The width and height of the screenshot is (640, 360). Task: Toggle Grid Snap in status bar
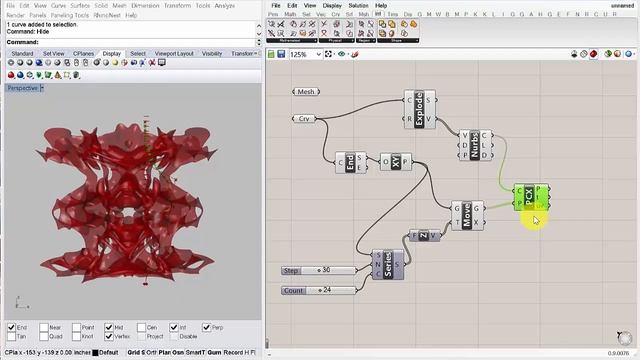136,352
